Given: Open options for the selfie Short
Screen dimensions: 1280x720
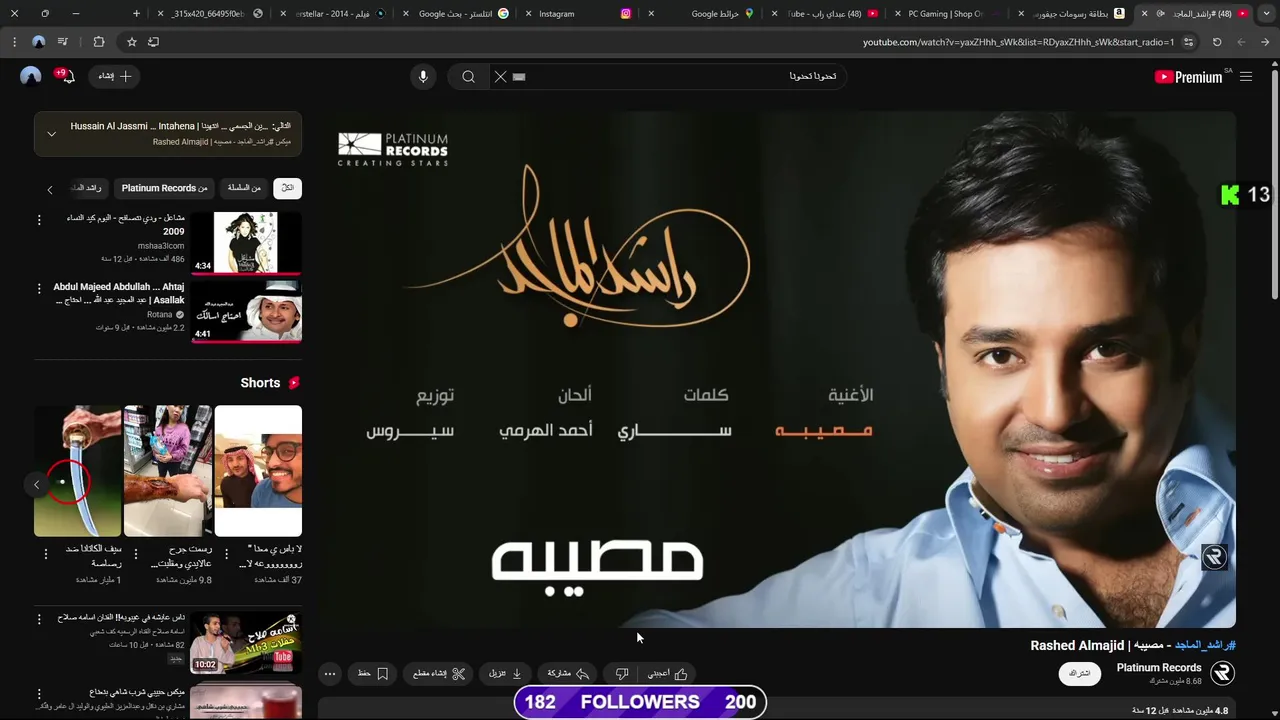Looking at the screenshot, I should [x=227, y=553].
